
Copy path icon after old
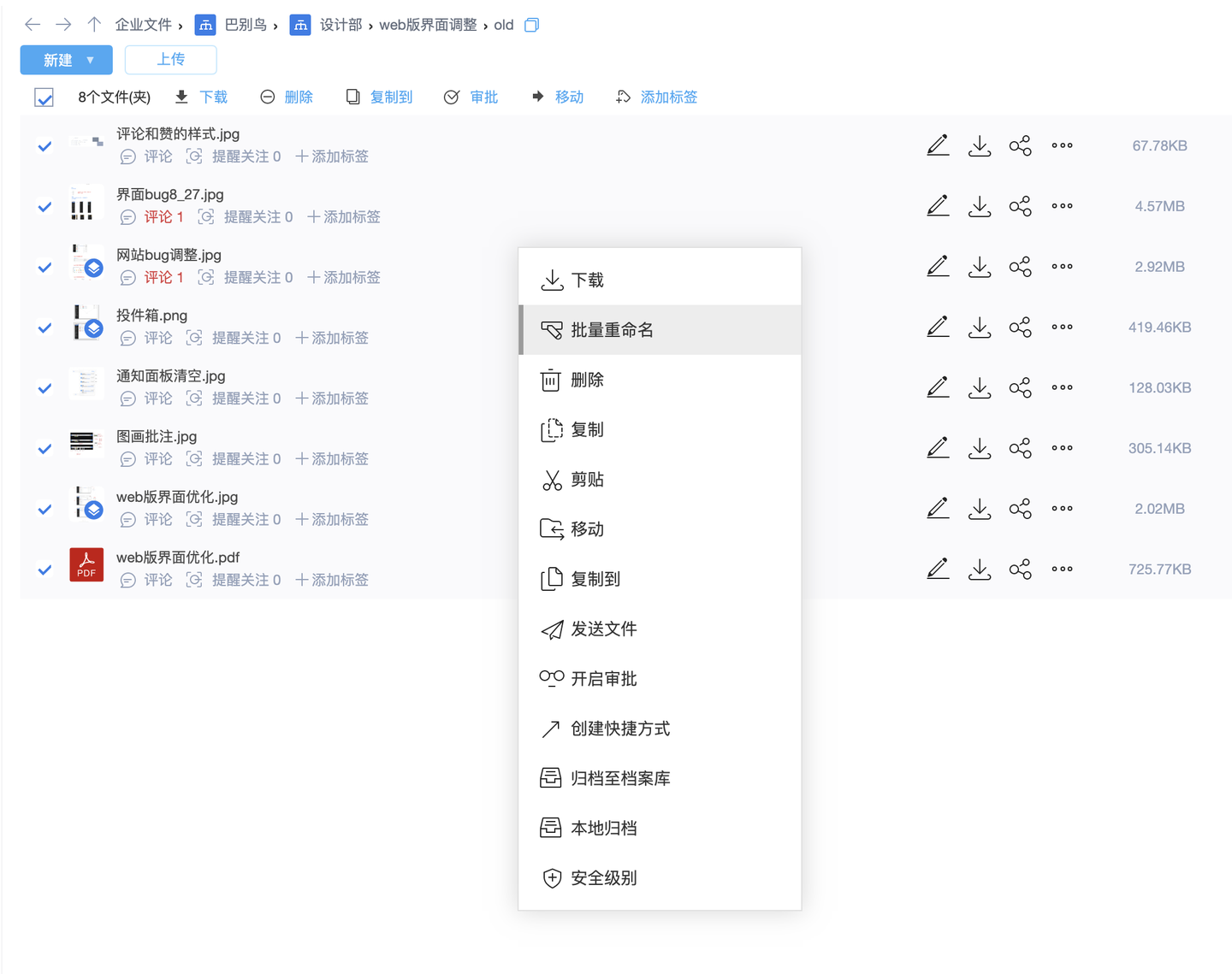[x=531, y=25]
